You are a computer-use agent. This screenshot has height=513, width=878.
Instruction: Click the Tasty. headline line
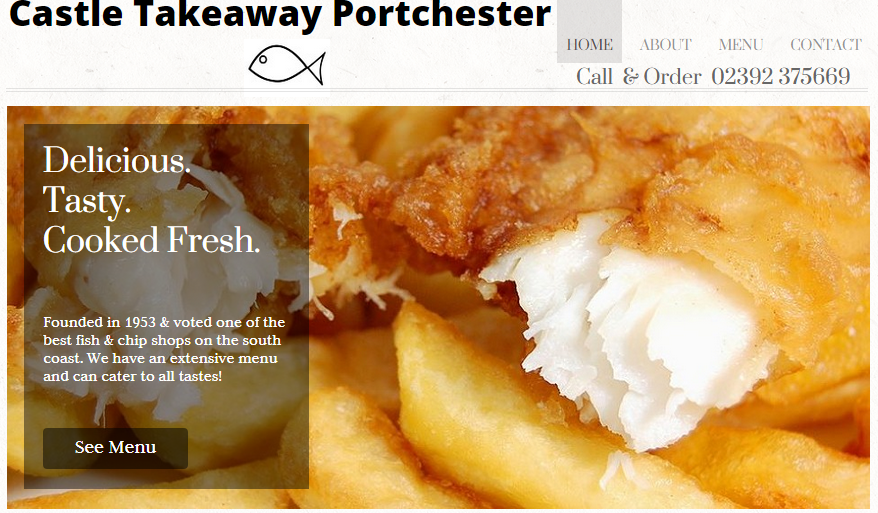[87, 200]
